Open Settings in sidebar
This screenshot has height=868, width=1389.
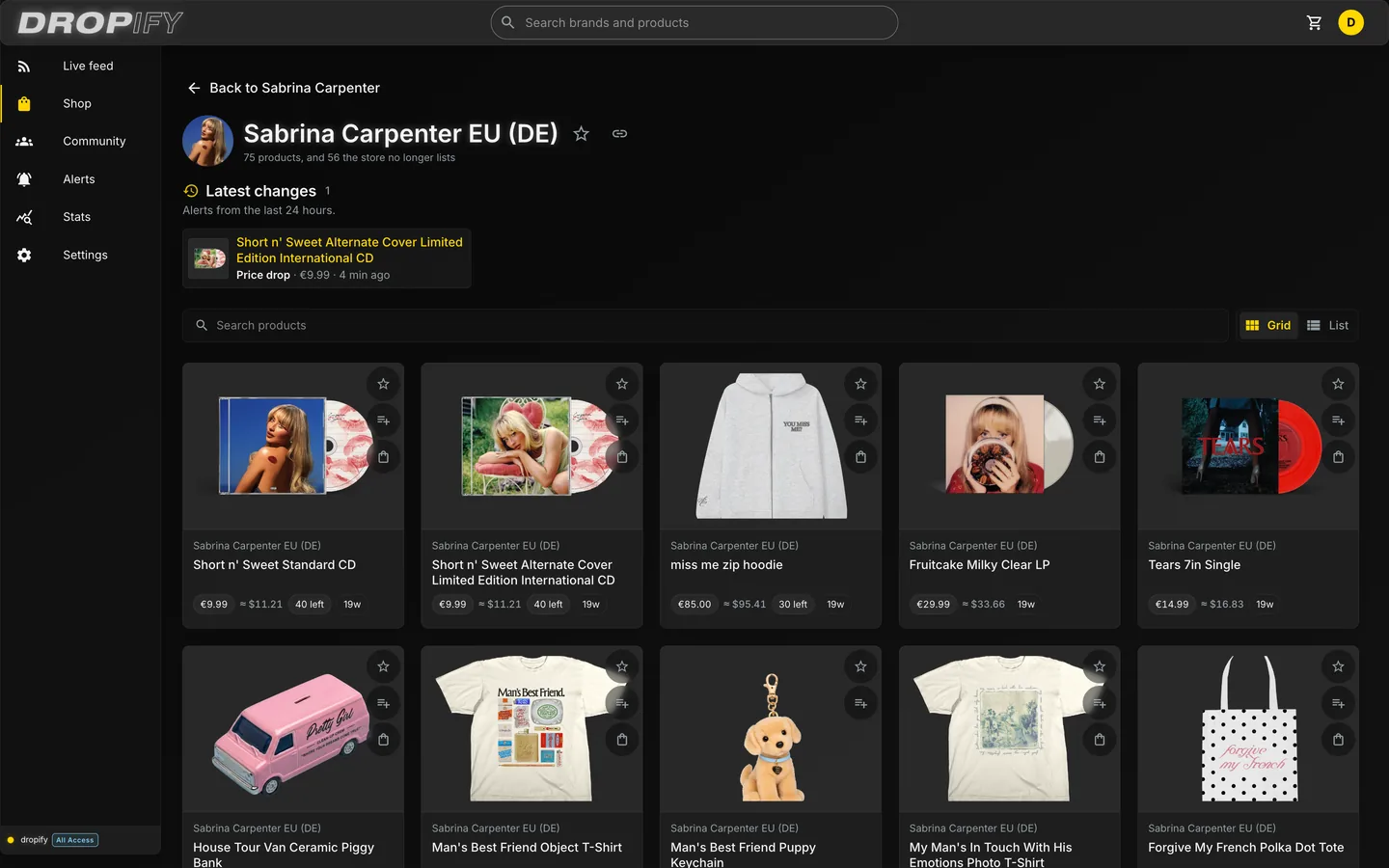coord(80,255)
